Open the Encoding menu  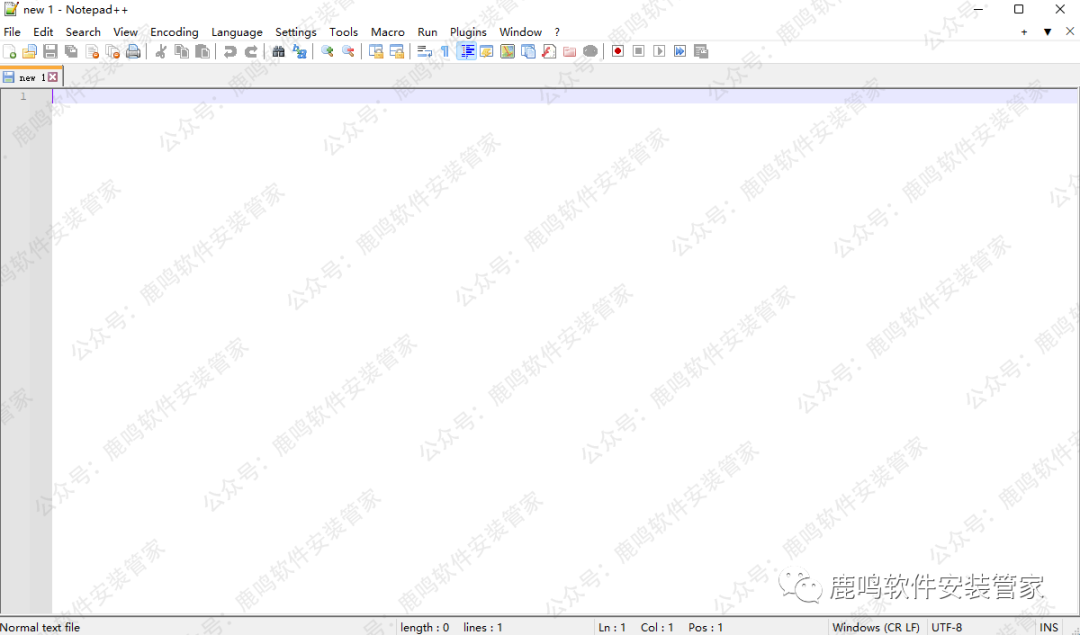[x=174, y=32]
